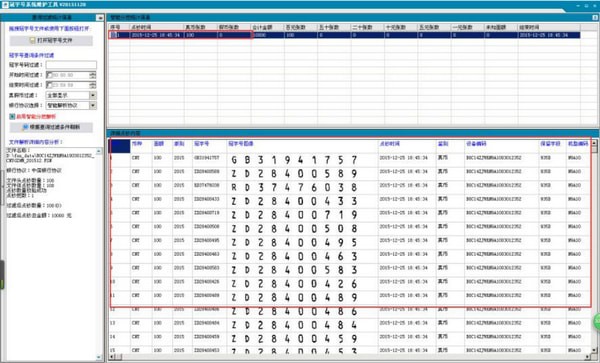Select serial image R D 3 7 4 7 6 0 3 8
600x363 pixels.
click(x=294, y=187)
